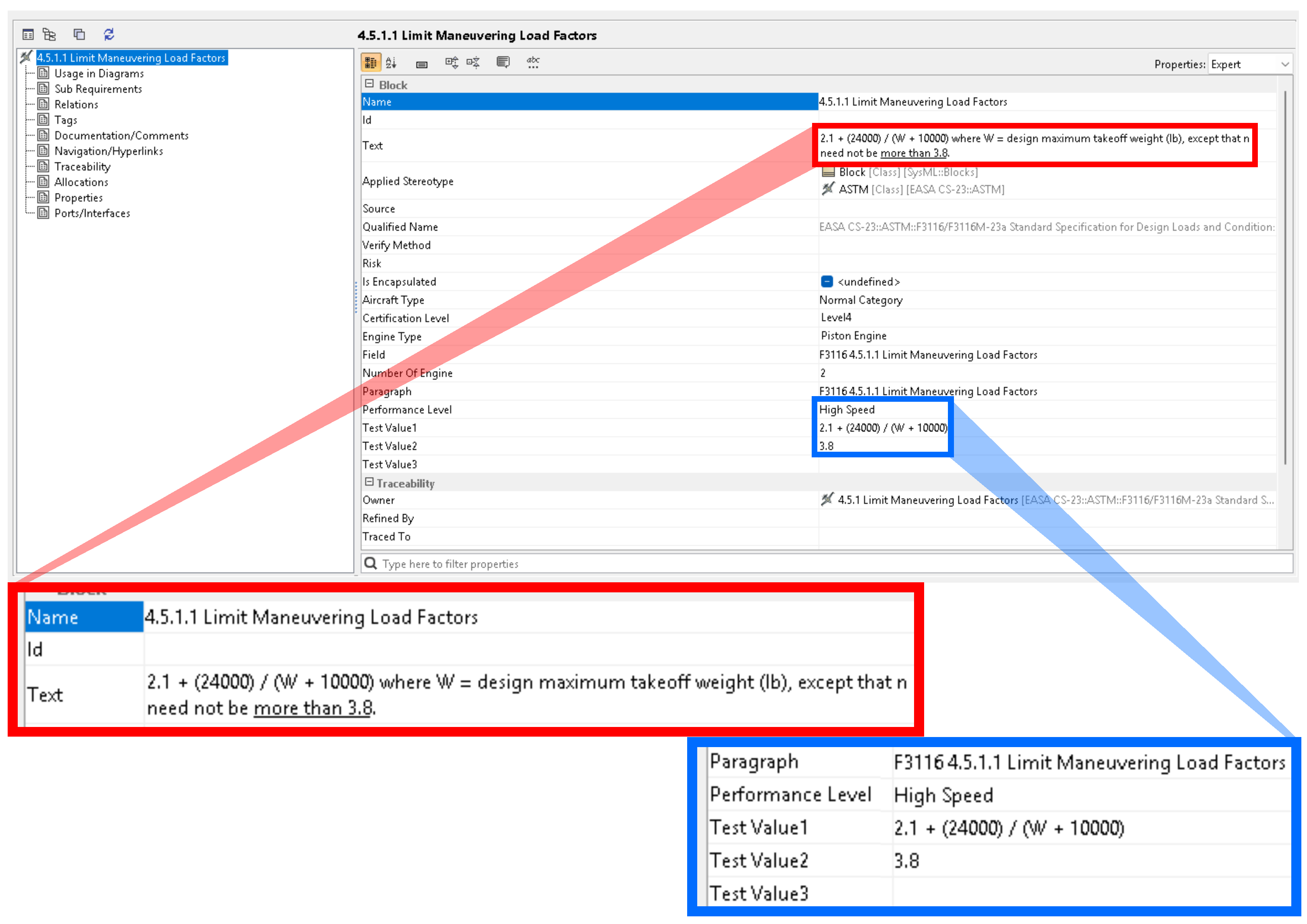Image resolution: width=1307 pixels, height=924 pixels.
Task: Click the show description area icon
Action: point(422,64)
